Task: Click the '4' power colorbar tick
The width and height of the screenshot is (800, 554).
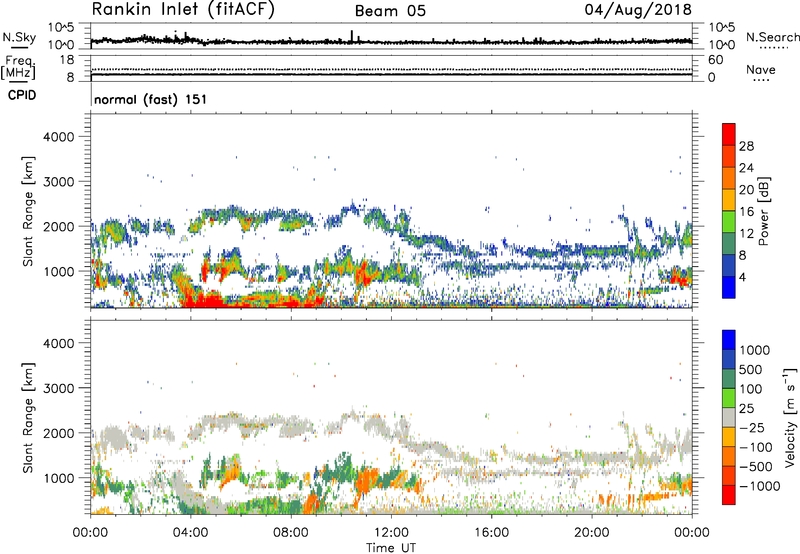Action: (742, 277)
